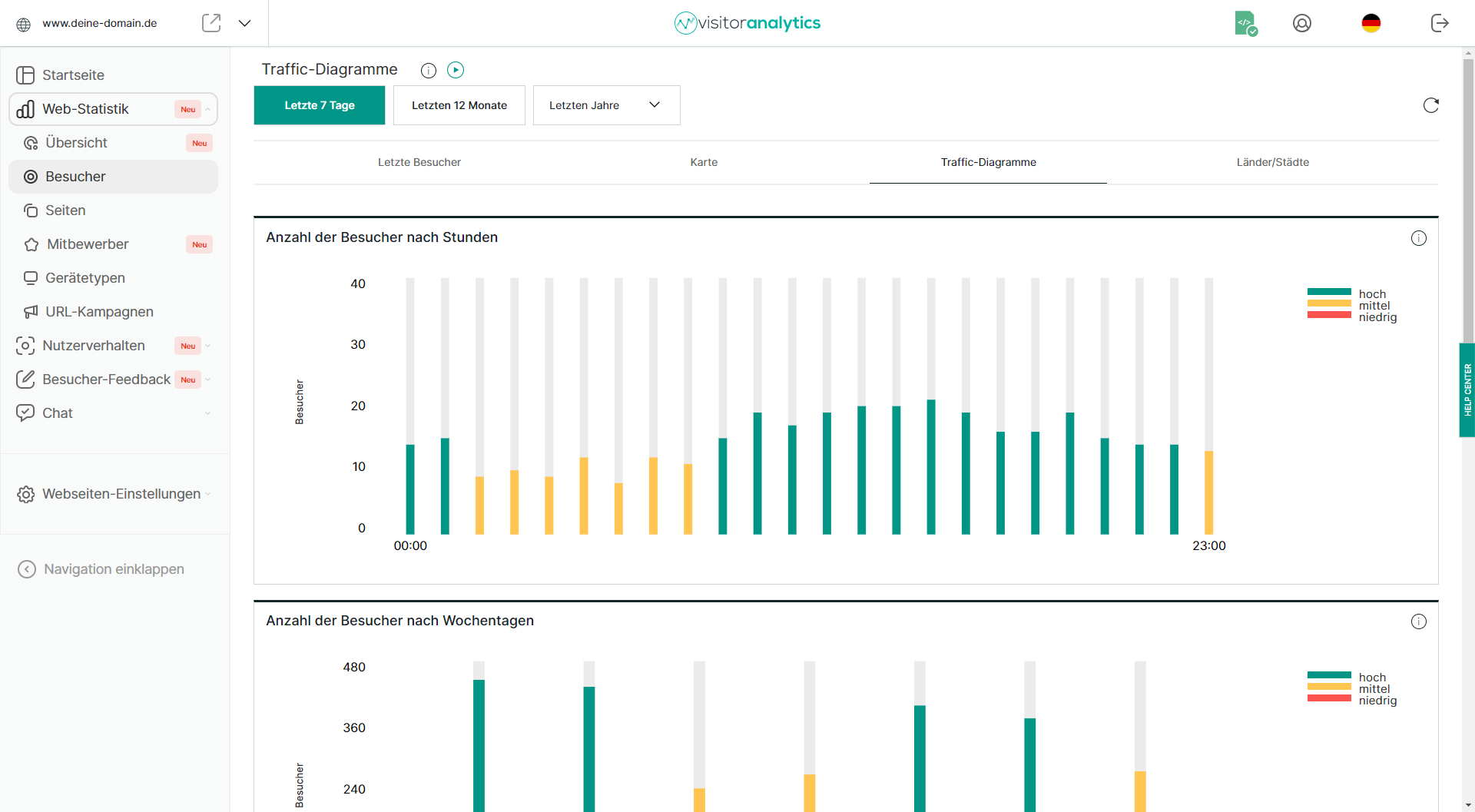Open the Help Center side tab
Screen dimensions: 1475x812
click(1467, 389)
